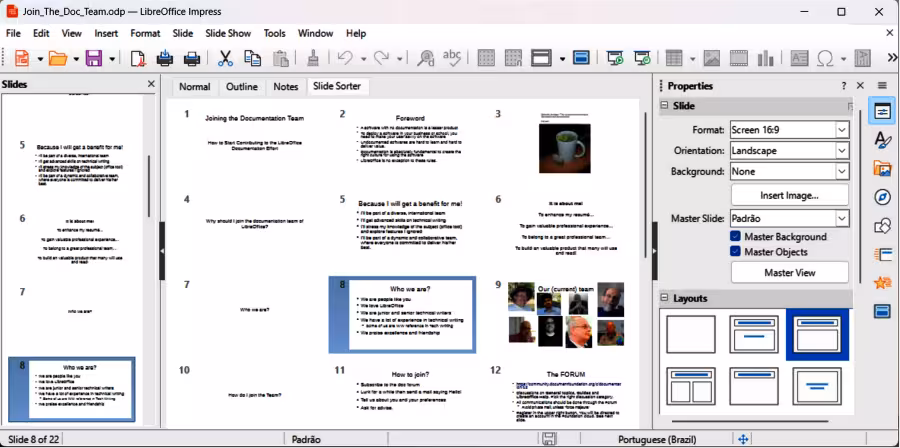
Task: Click the Insert Text Box icon
Action: coord(800,58)
